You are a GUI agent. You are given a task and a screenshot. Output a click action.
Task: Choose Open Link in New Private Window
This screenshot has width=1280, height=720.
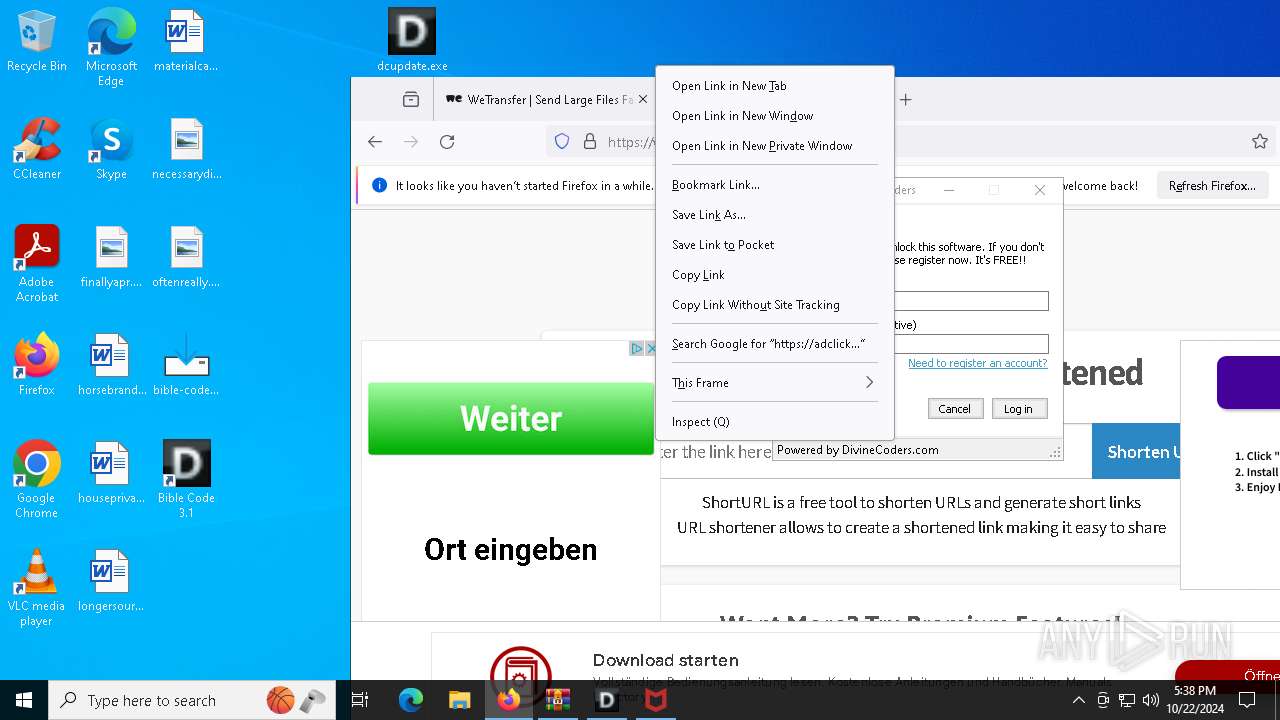pyautogui.click(x=775, y=146)
